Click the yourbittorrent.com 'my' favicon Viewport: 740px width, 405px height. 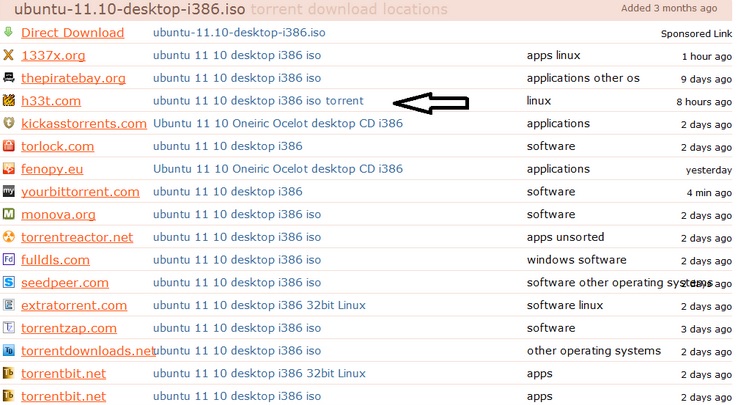coord(8,191)
